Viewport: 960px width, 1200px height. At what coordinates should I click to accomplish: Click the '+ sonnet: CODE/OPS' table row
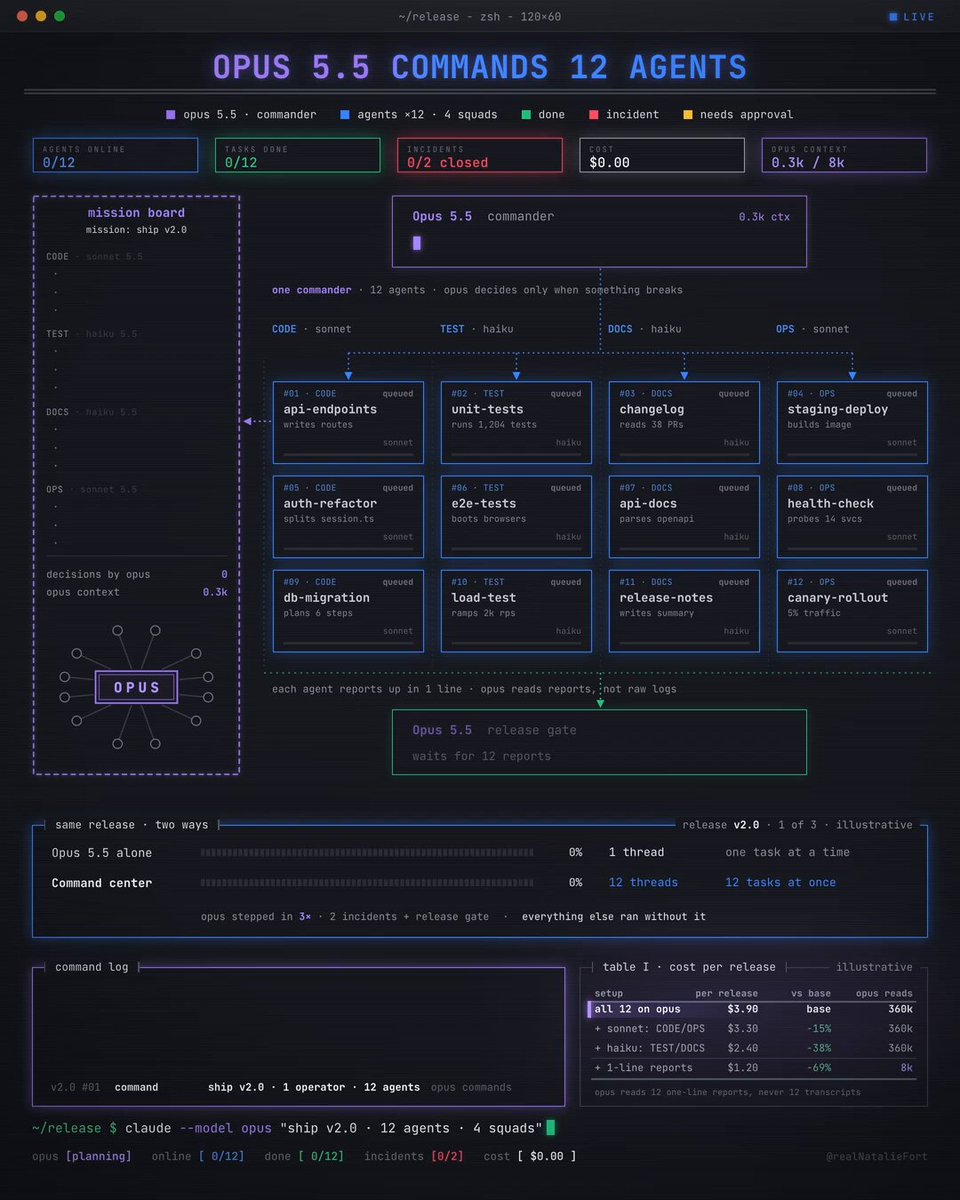pos(752,1029)
